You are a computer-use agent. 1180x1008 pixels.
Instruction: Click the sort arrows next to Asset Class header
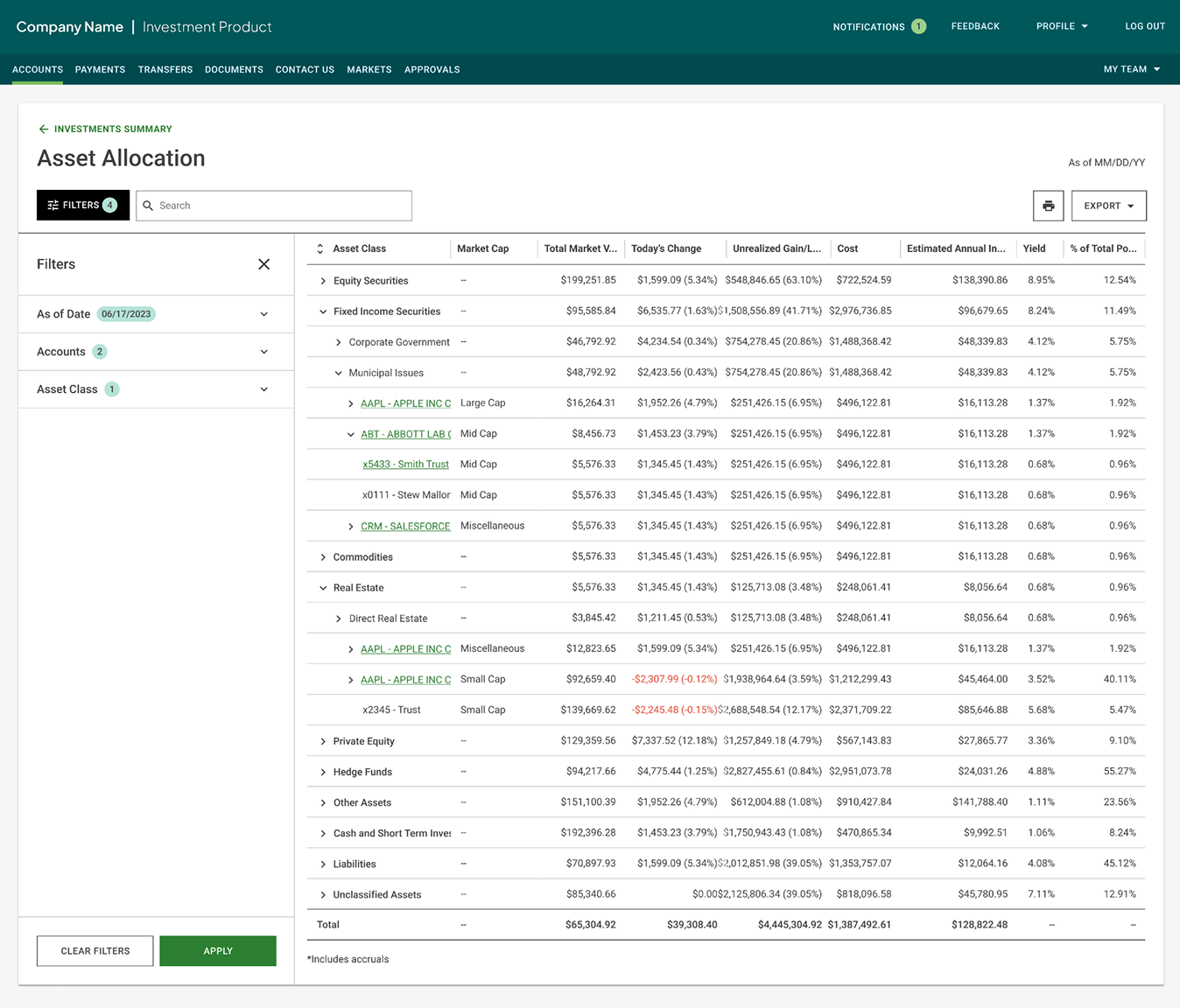[x=320, y=248]
